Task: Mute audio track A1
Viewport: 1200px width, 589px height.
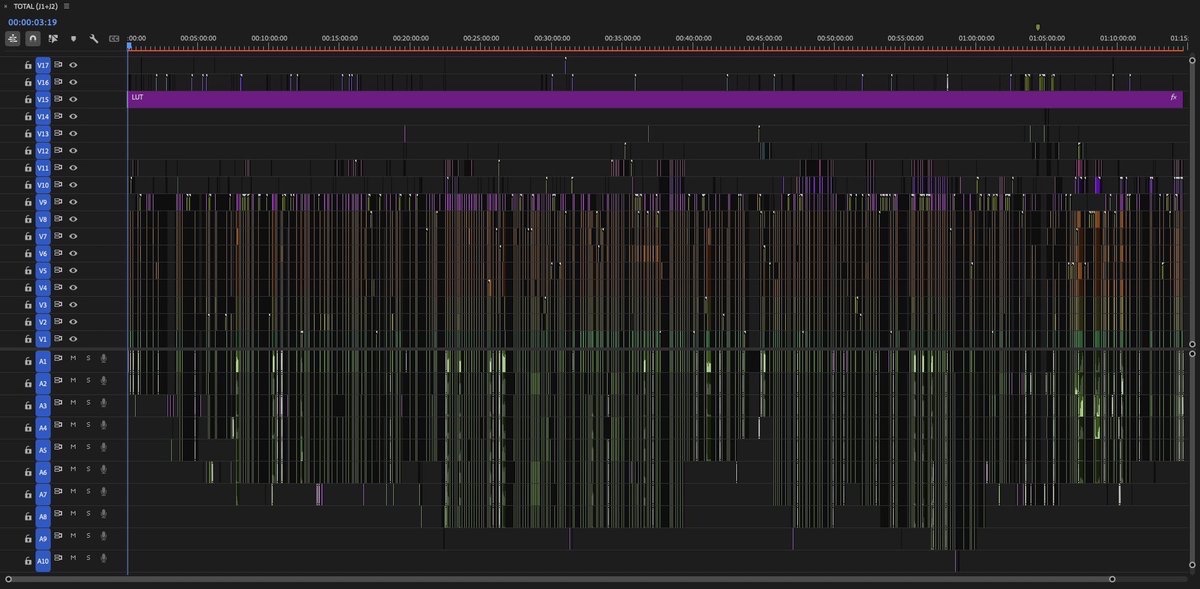Action: (73, 357)
